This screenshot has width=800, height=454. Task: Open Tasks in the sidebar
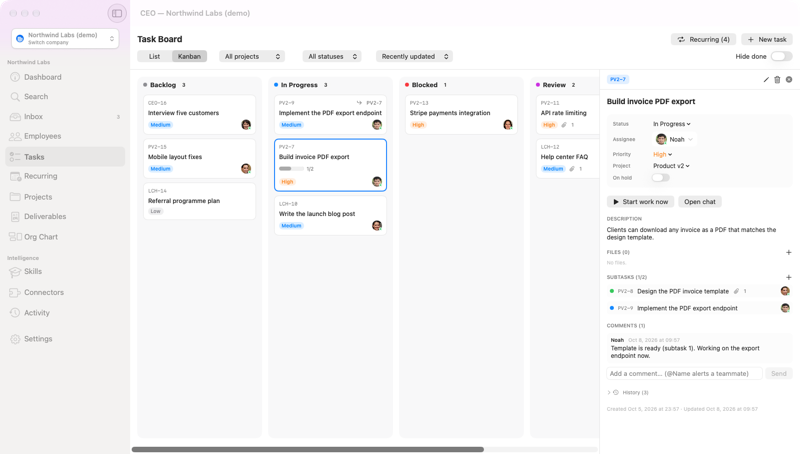65,157
